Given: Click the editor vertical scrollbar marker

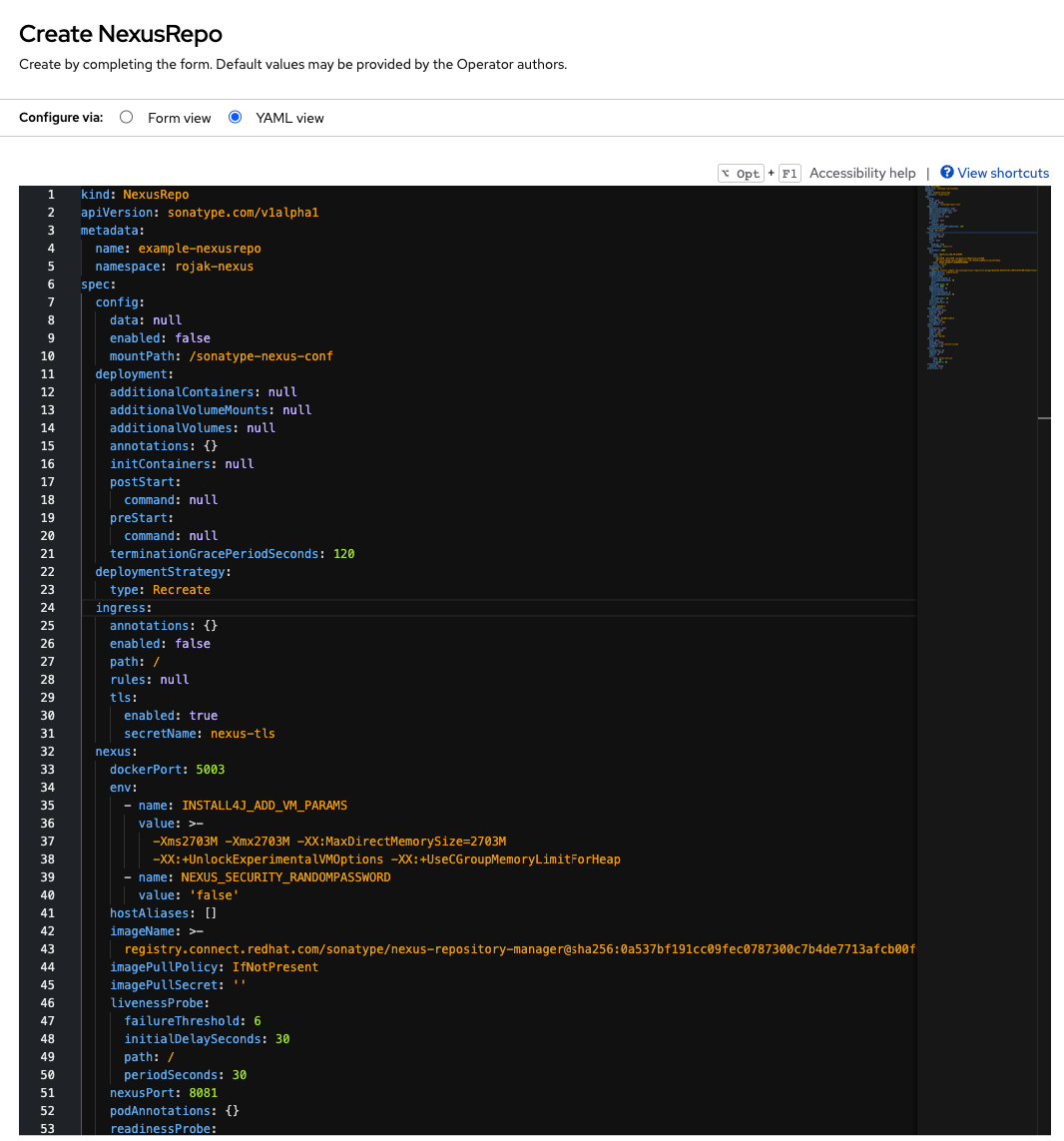Looking at the screenshot, I should 1044,418.
